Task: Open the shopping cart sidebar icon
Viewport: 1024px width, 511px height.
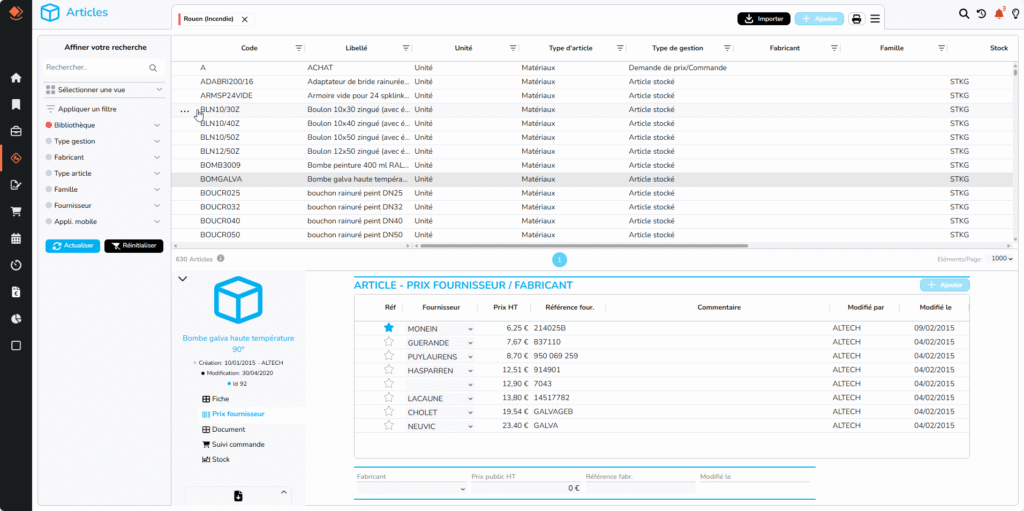Action: [x=16, y=212]
